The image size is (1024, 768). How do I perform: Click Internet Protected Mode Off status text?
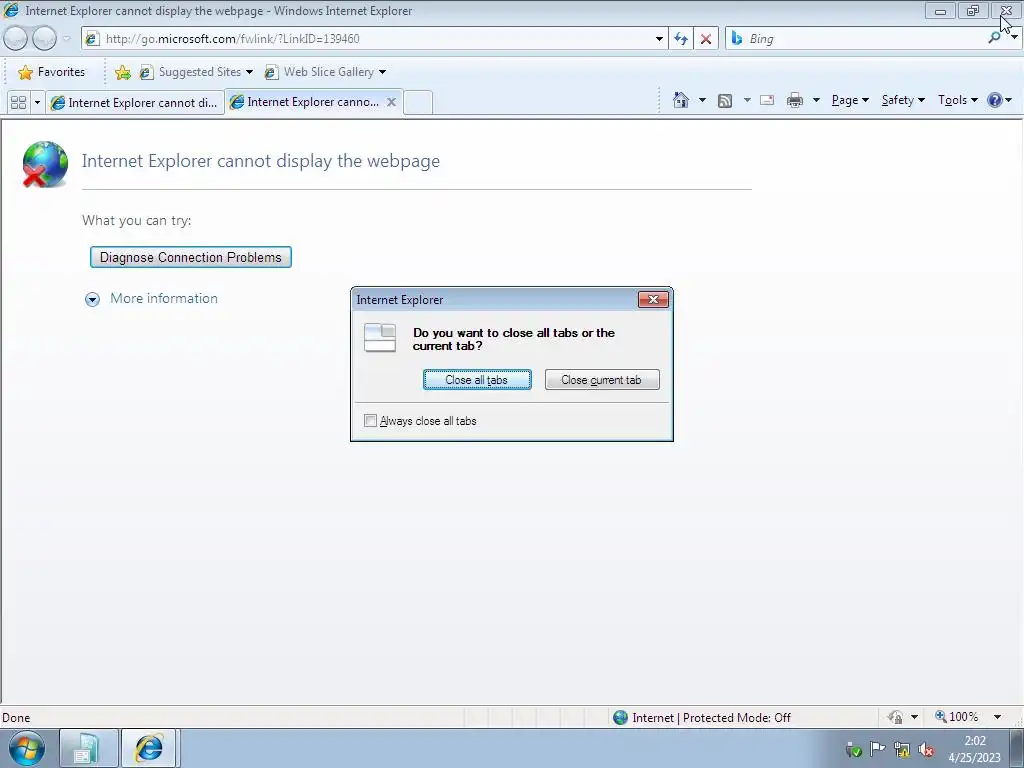711,718
